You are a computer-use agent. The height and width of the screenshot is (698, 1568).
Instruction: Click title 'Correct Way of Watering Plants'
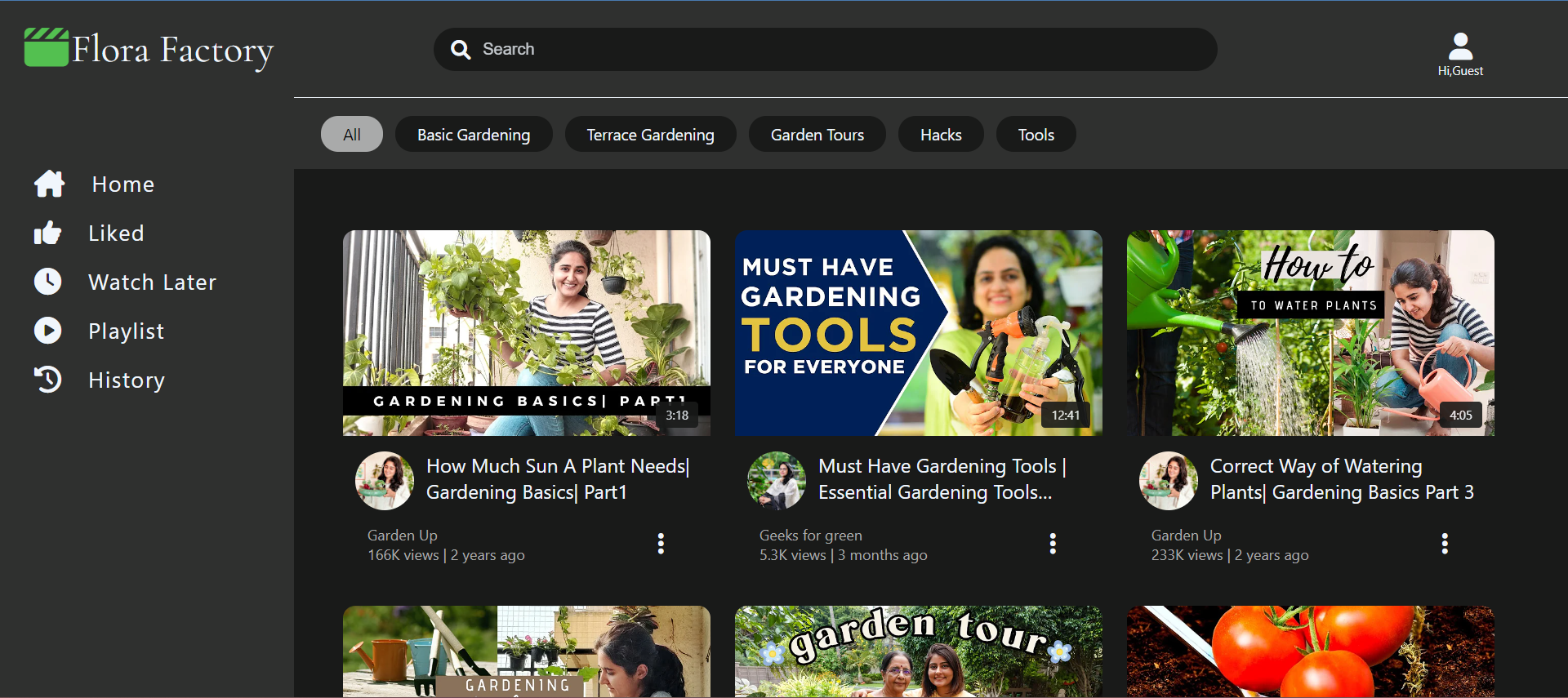[x=1342, y=479]
